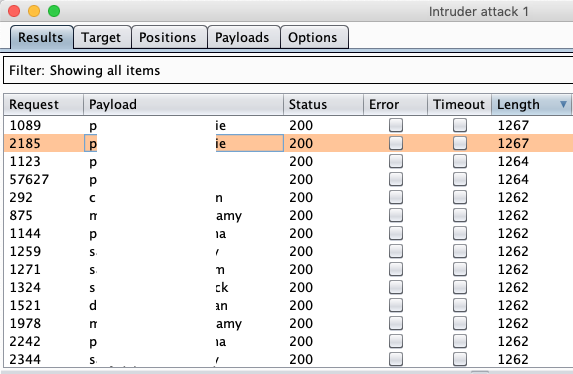This screenshot has width=573, height=374.
Task: Click length 1262 of request 292
Action: (x=513, y=197)
